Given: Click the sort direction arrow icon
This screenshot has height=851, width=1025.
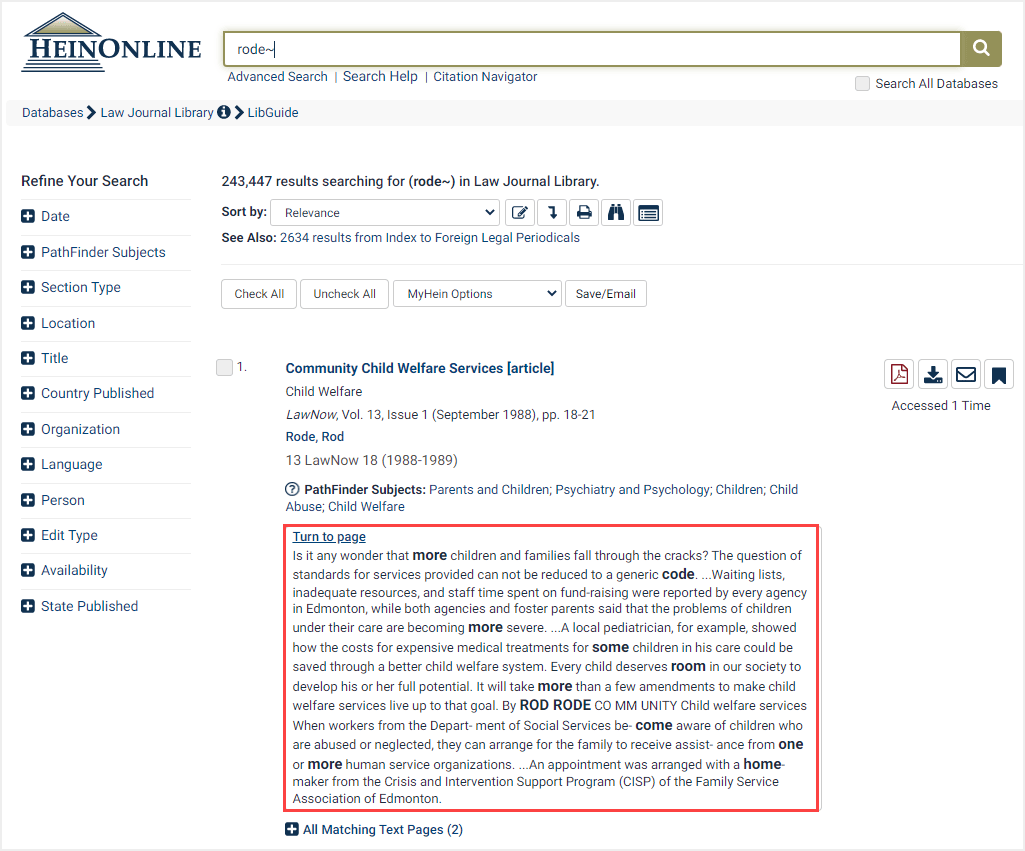Looking at the screenshot, I should point(552,212).
